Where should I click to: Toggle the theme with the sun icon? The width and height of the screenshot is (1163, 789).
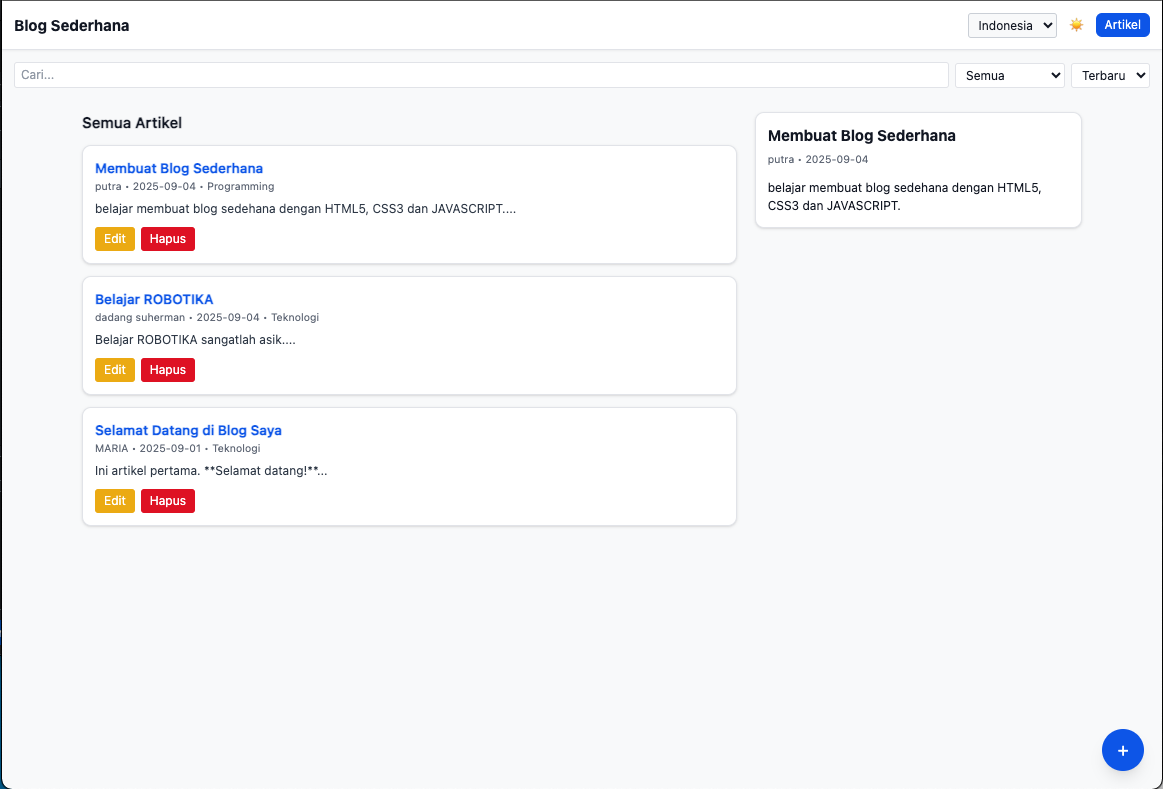[1076, 25]
